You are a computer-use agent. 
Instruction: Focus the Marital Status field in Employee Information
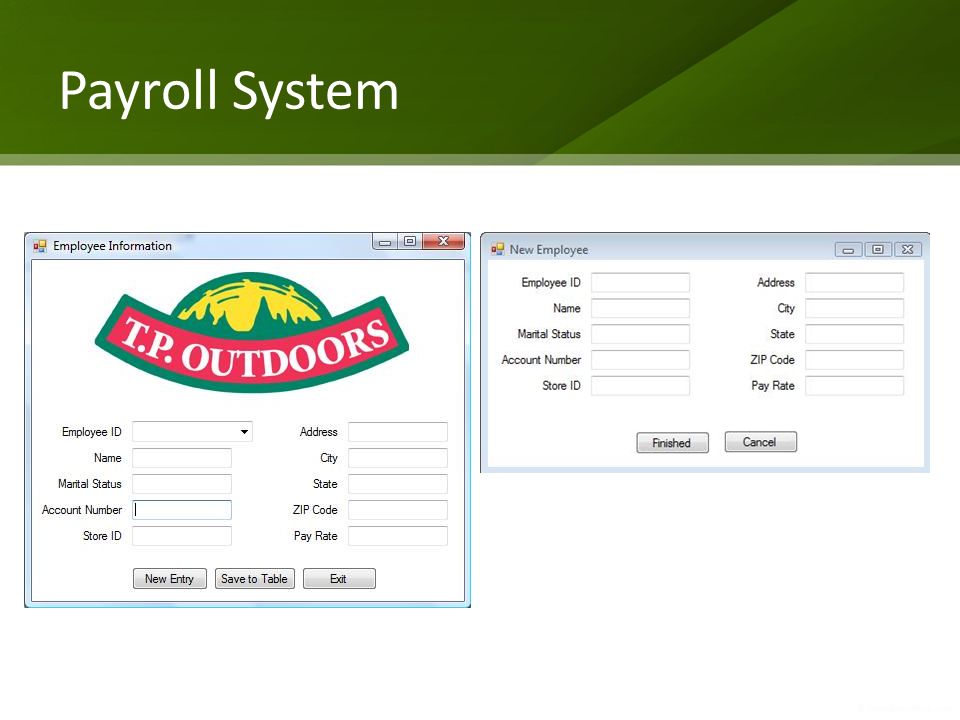pyautogui.click(x=182, y=484)
